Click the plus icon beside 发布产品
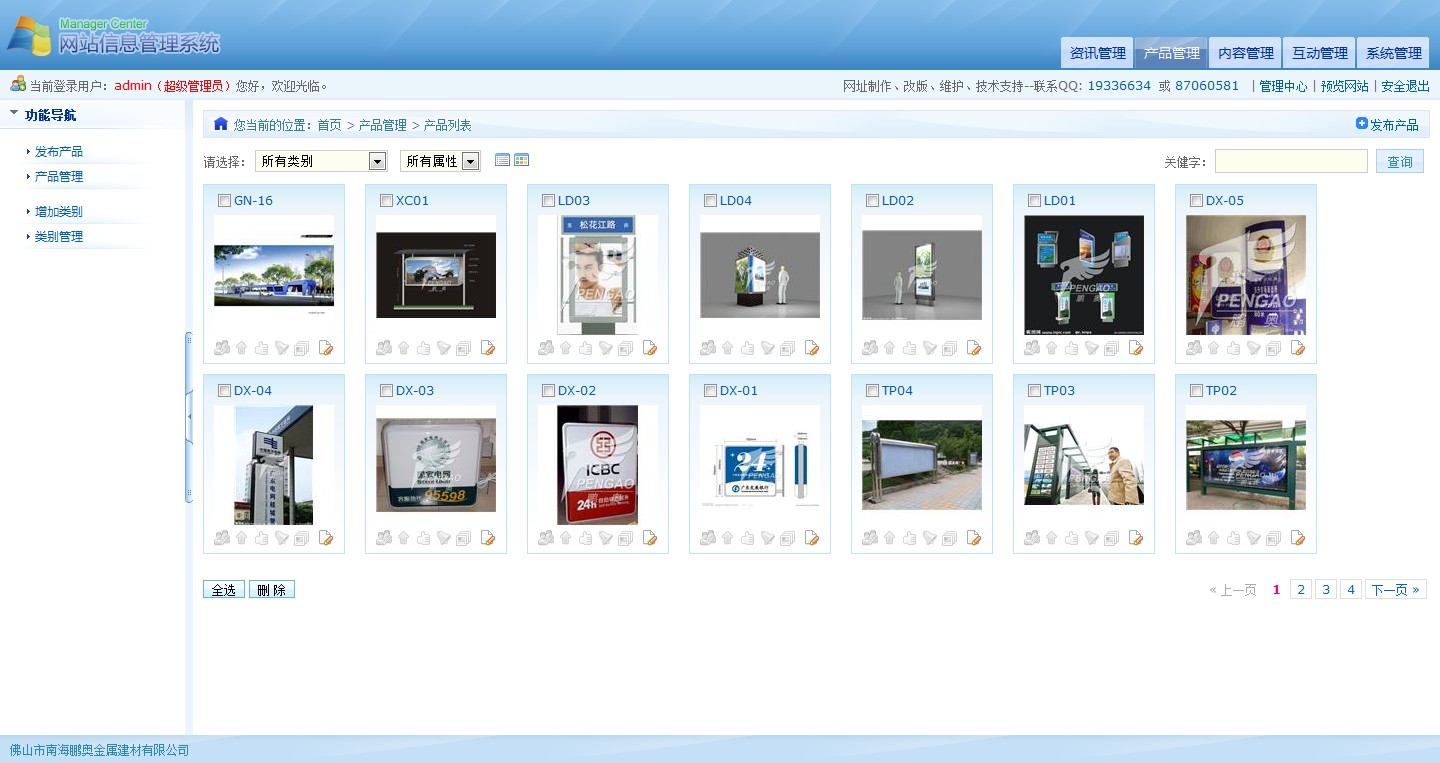This screenshot has width=1440, height=763. click(x=1361, y=124)
